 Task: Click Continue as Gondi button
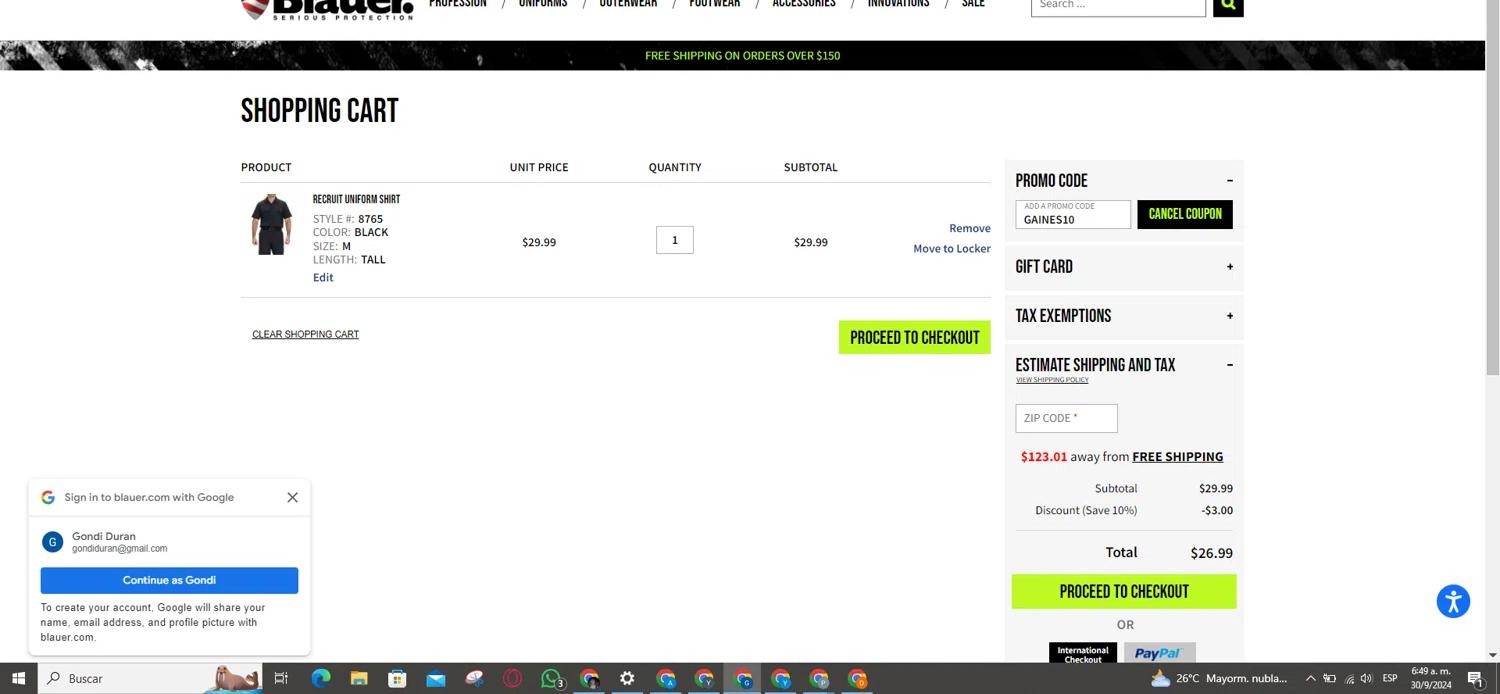point(169,580)
